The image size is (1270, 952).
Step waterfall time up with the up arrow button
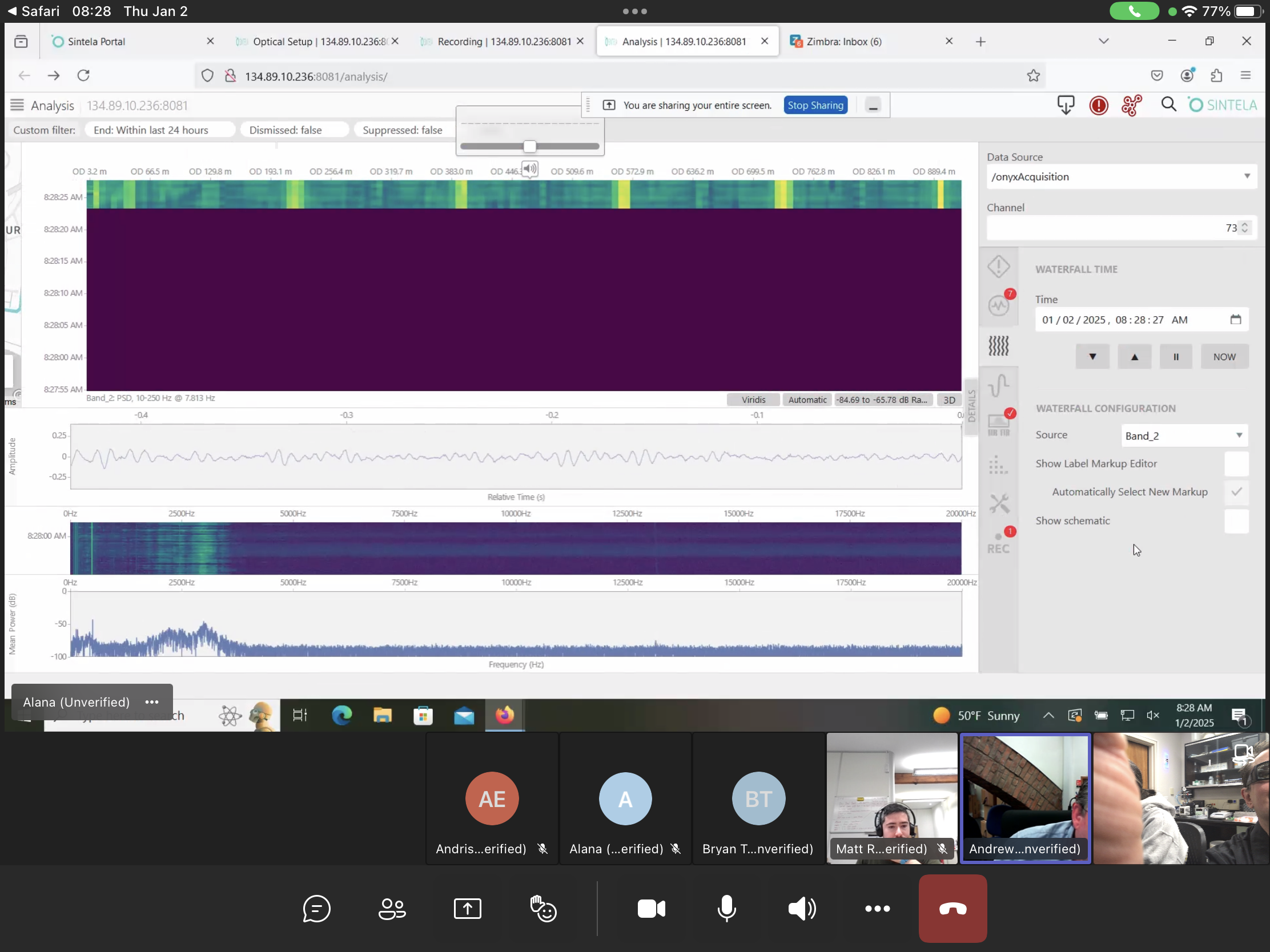1134,357
